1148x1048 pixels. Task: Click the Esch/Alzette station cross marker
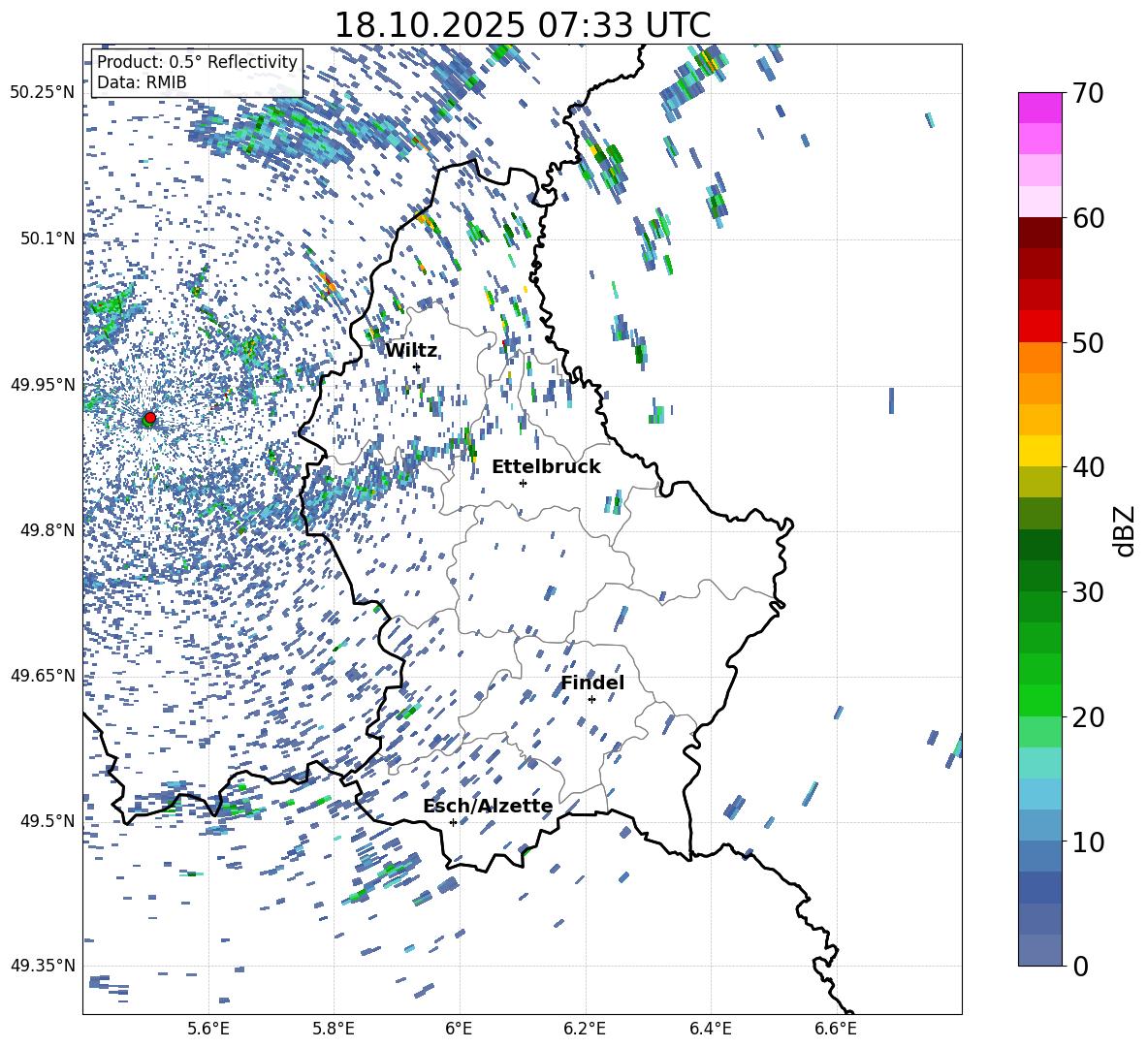453,822
